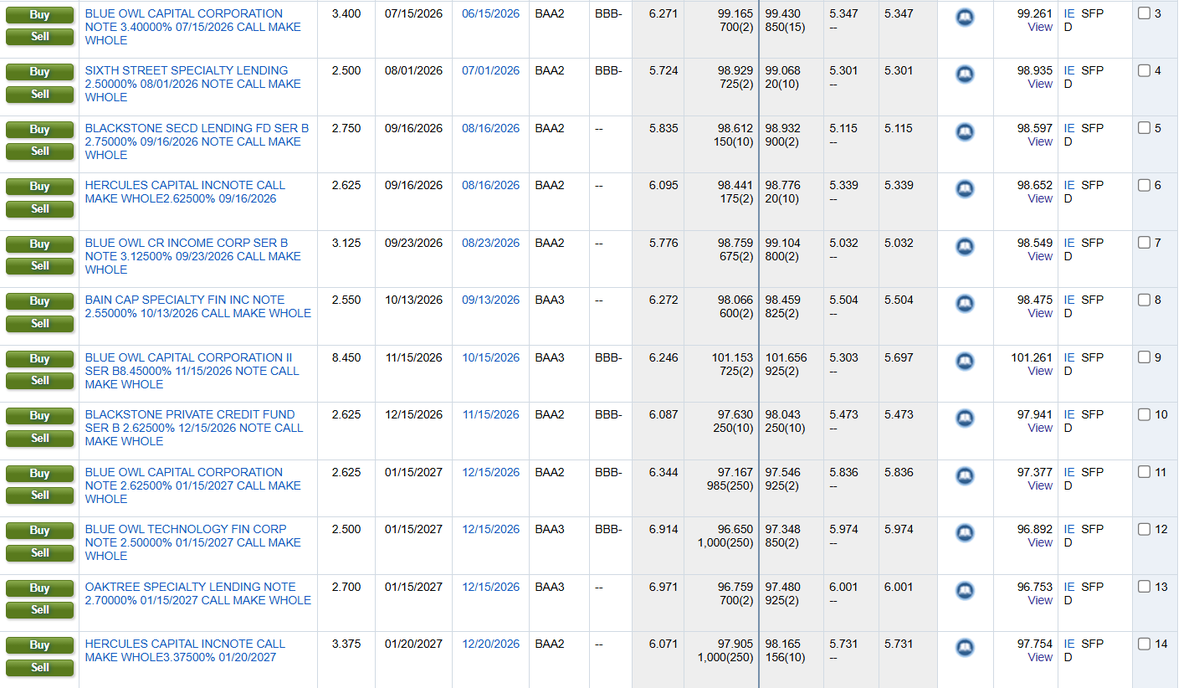Open call date 10/15/2026 link

pos(490,357)
